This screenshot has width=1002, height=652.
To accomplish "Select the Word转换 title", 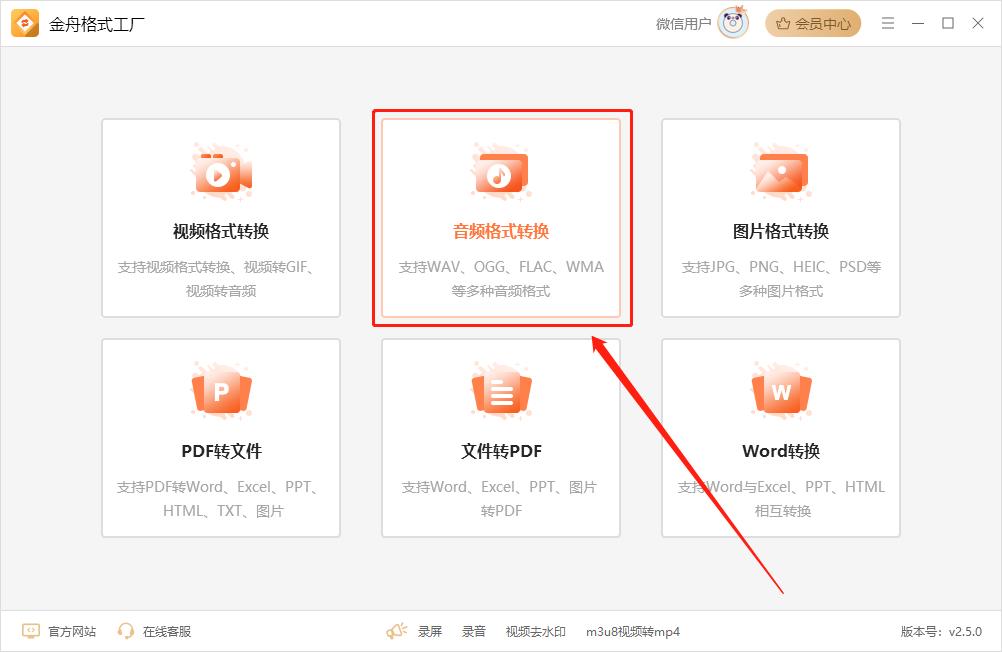I will (x=781, y=451).
